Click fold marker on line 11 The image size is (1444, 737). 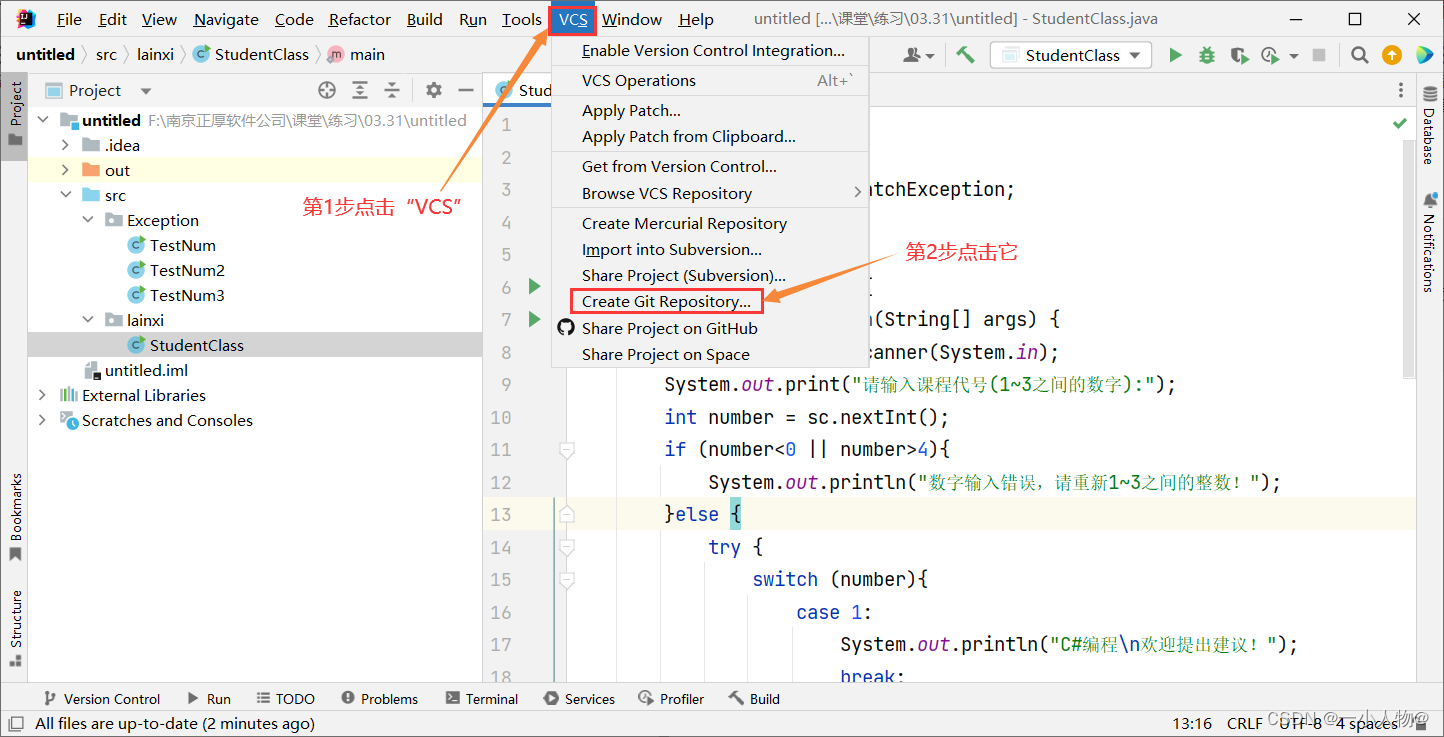coord(567,451)
